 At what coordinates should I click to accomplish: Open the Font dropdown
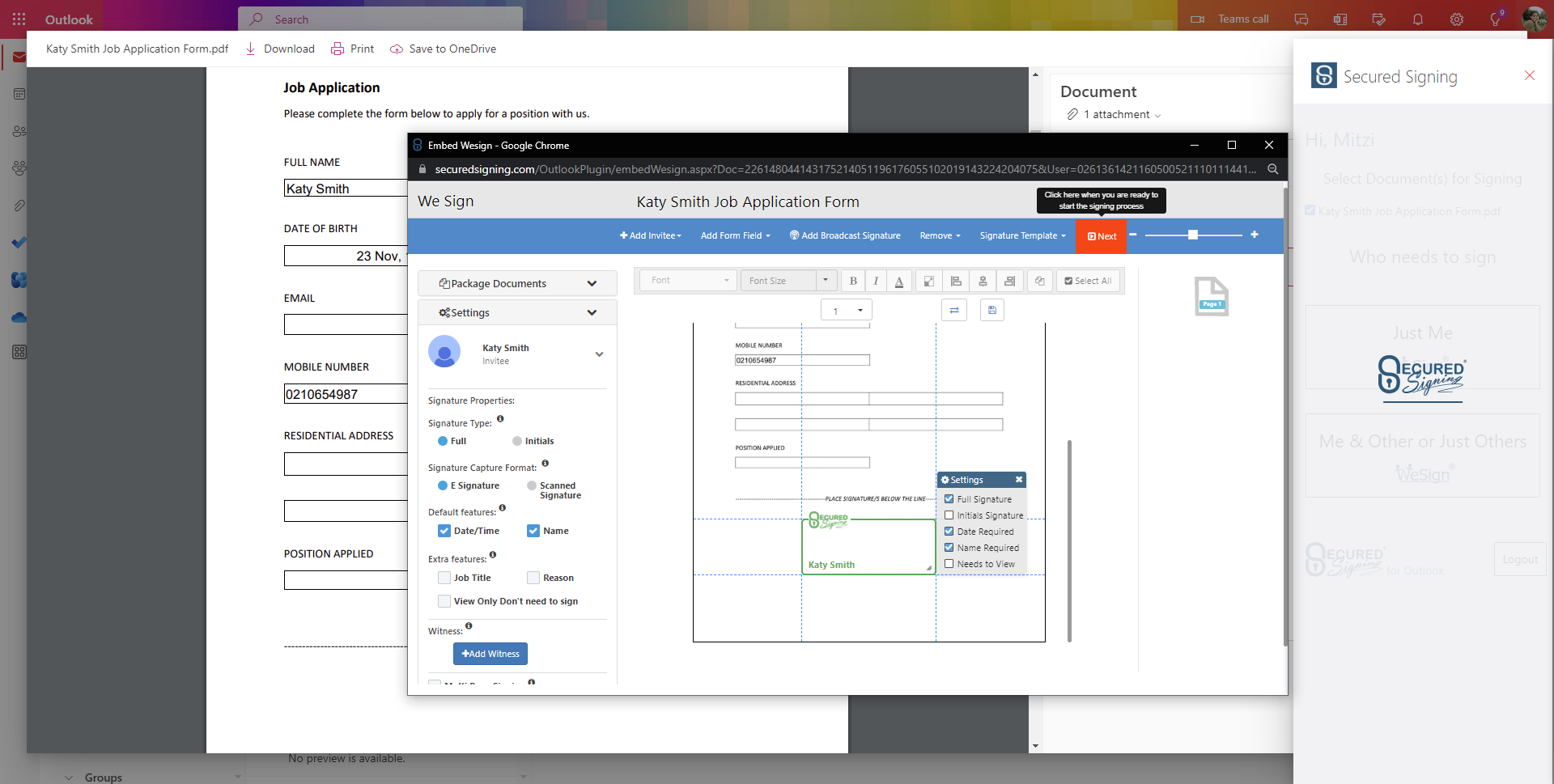(x=688, y=281)
